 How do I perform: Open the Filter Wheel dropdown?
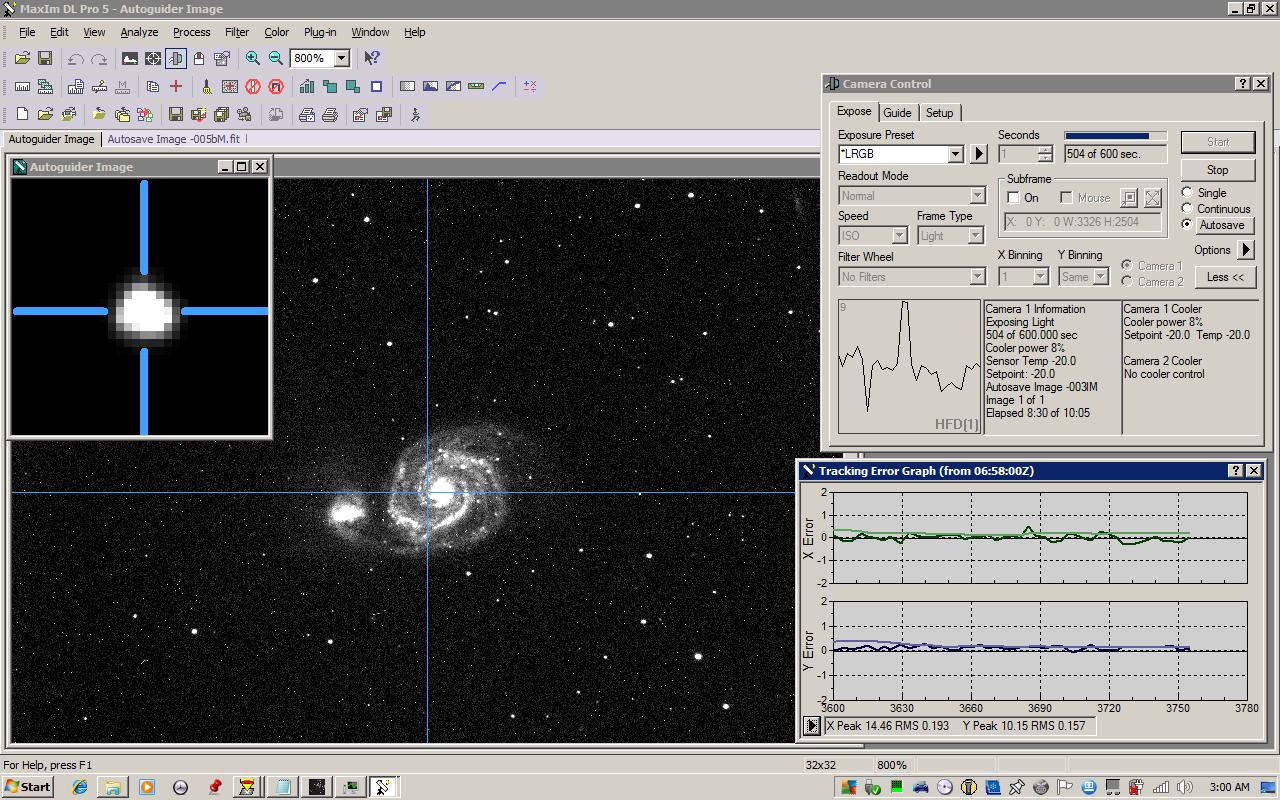click(x=978, y=277)
